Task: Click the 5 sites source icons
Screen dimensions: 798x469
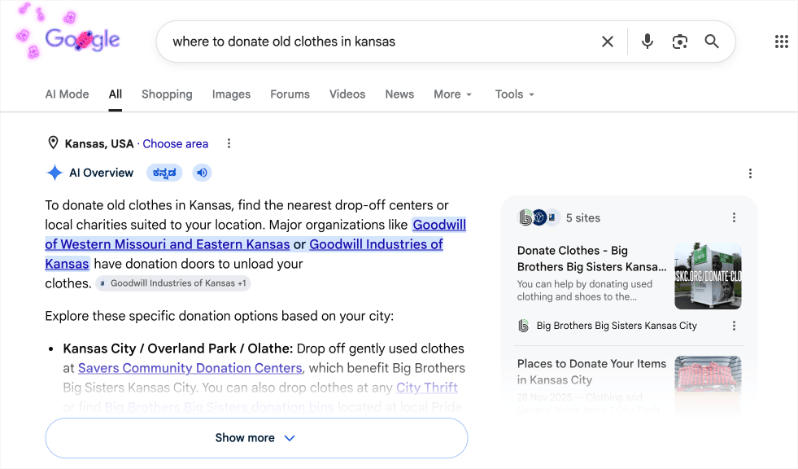Action: (x=538, y=218)
